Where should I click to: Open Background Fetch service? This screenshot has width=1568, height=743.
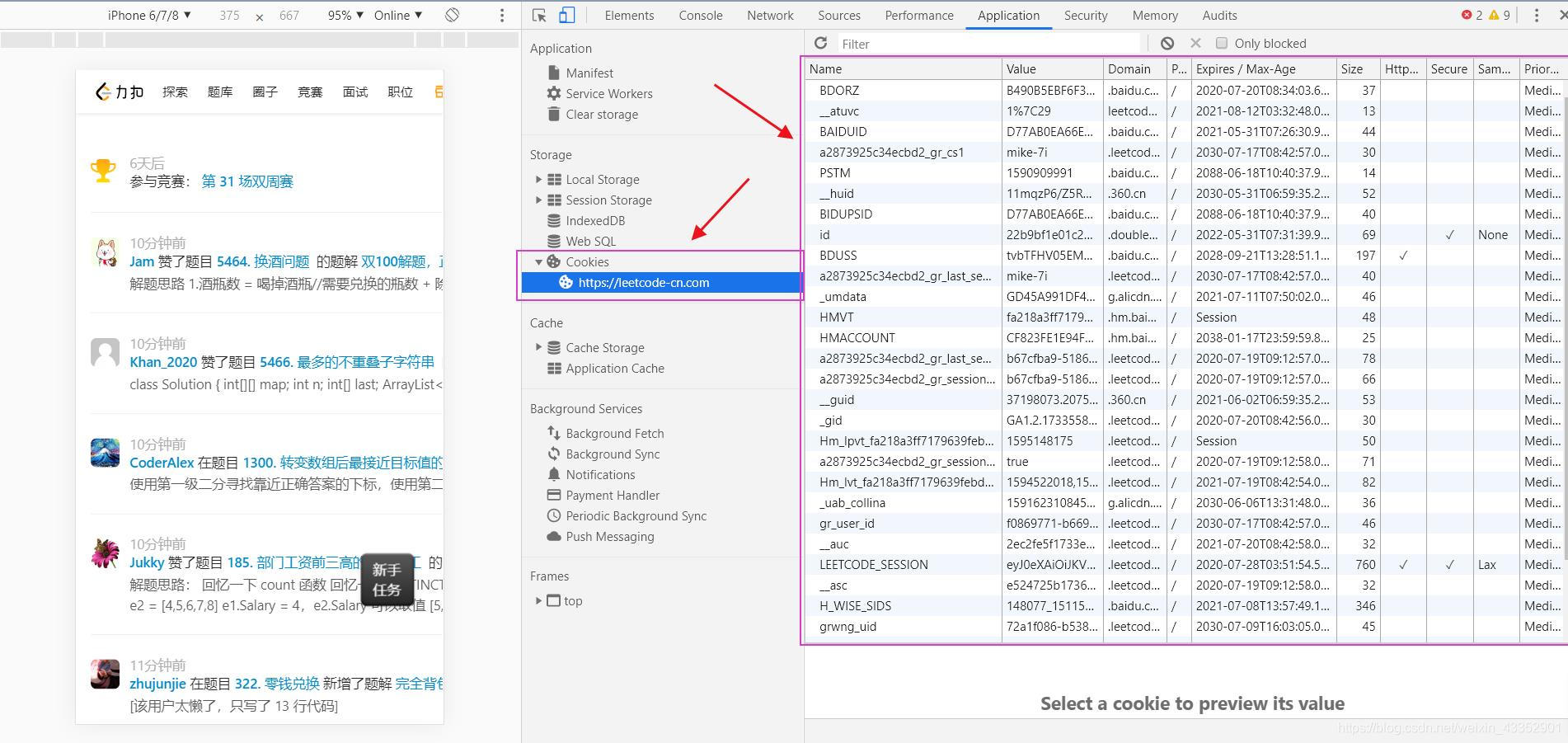[x=615, y=433]
